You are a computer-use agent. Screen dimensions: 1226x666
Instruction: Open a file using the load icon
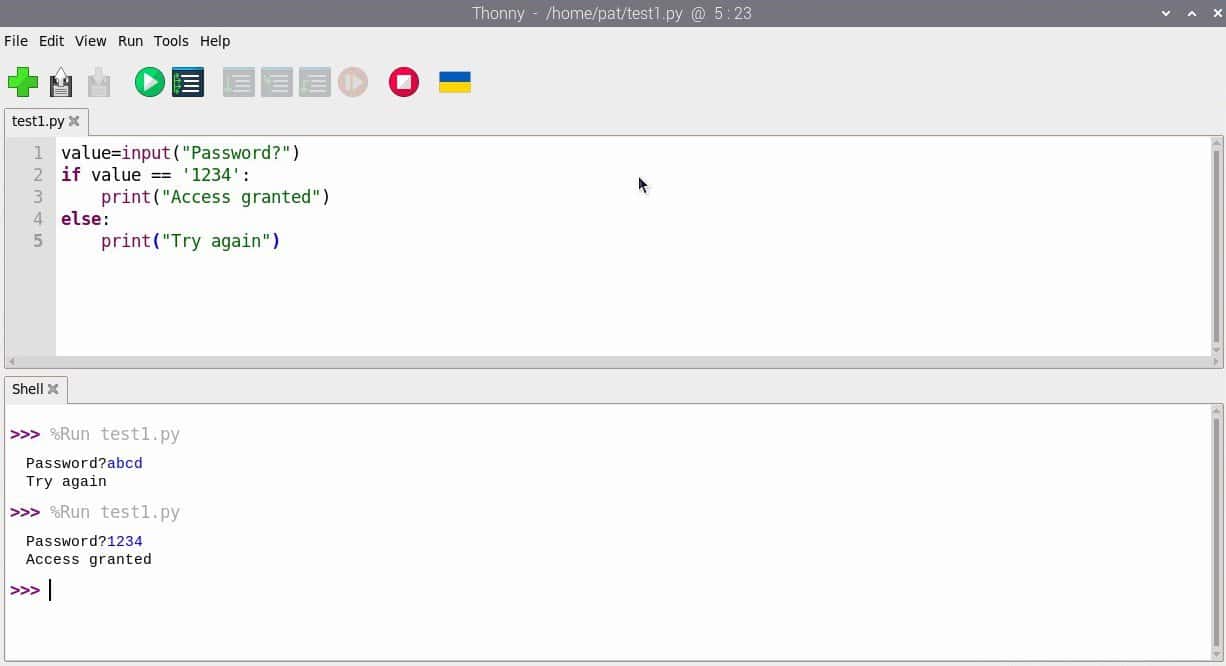click(x=61, y=82)
